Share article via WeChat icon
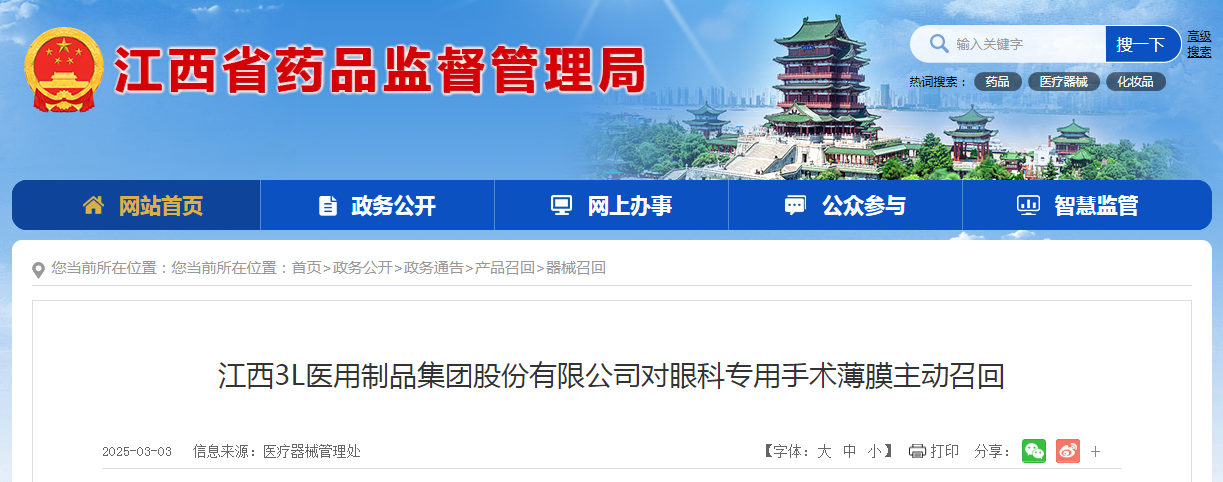The image size is (1223, 482). (x=1034, y=451)
